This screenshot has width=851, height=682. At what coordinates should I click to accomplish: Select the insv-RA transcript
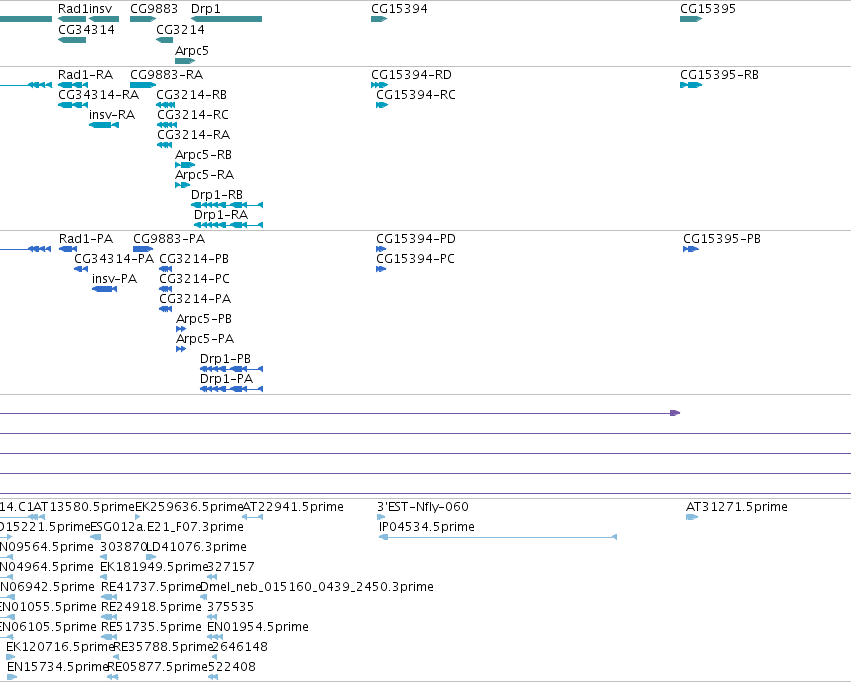click(x=112, y=115)
